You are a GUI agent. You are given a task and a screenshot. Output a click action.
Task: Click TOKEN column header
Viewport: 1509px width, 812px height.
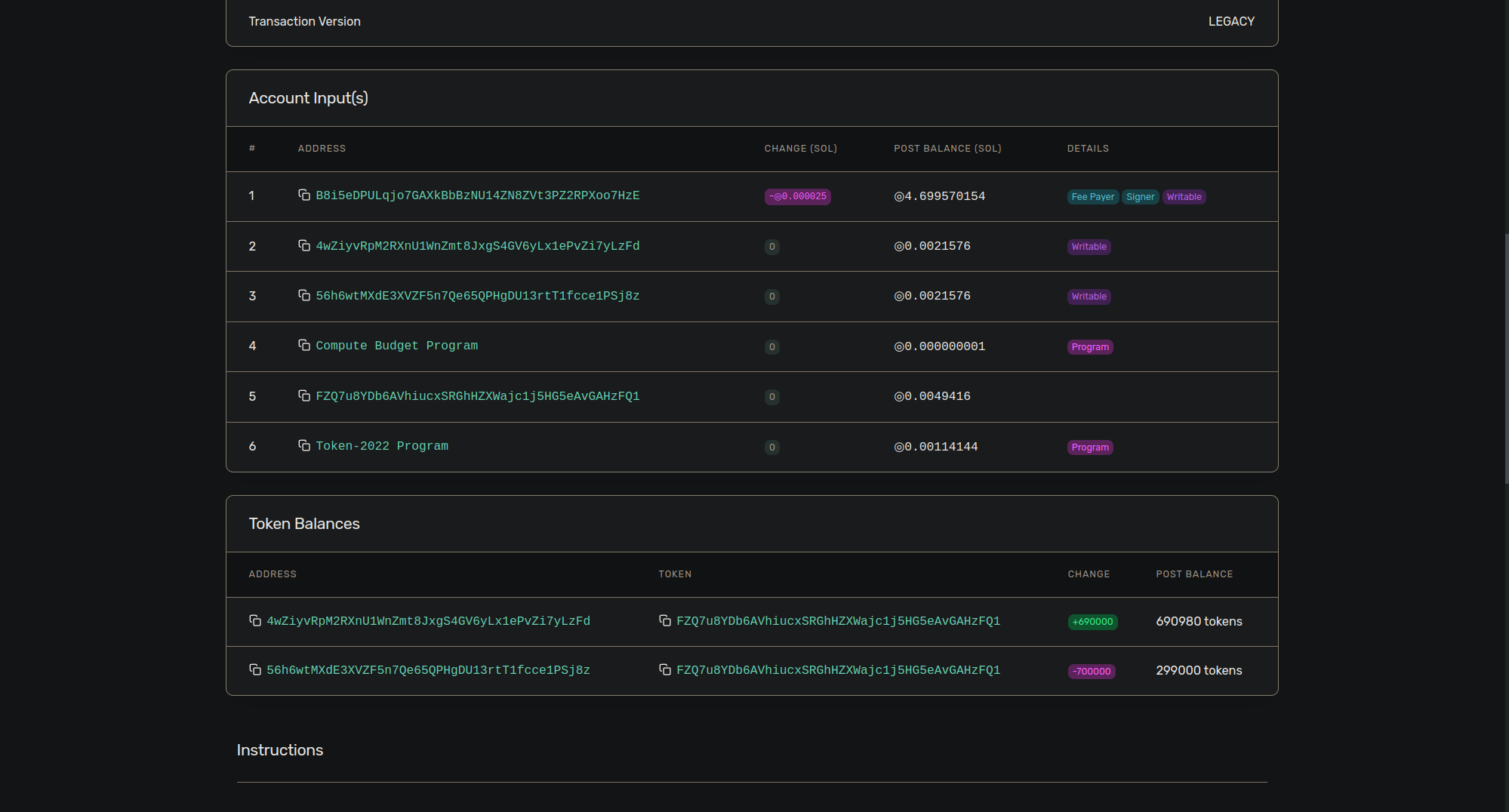[x=675, y=574]
